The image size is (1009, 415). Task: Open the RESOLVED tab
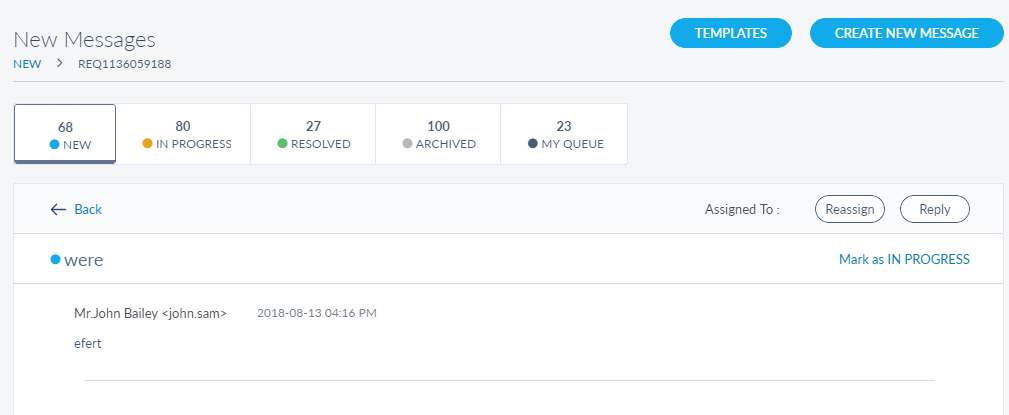[x=312, y=134]
